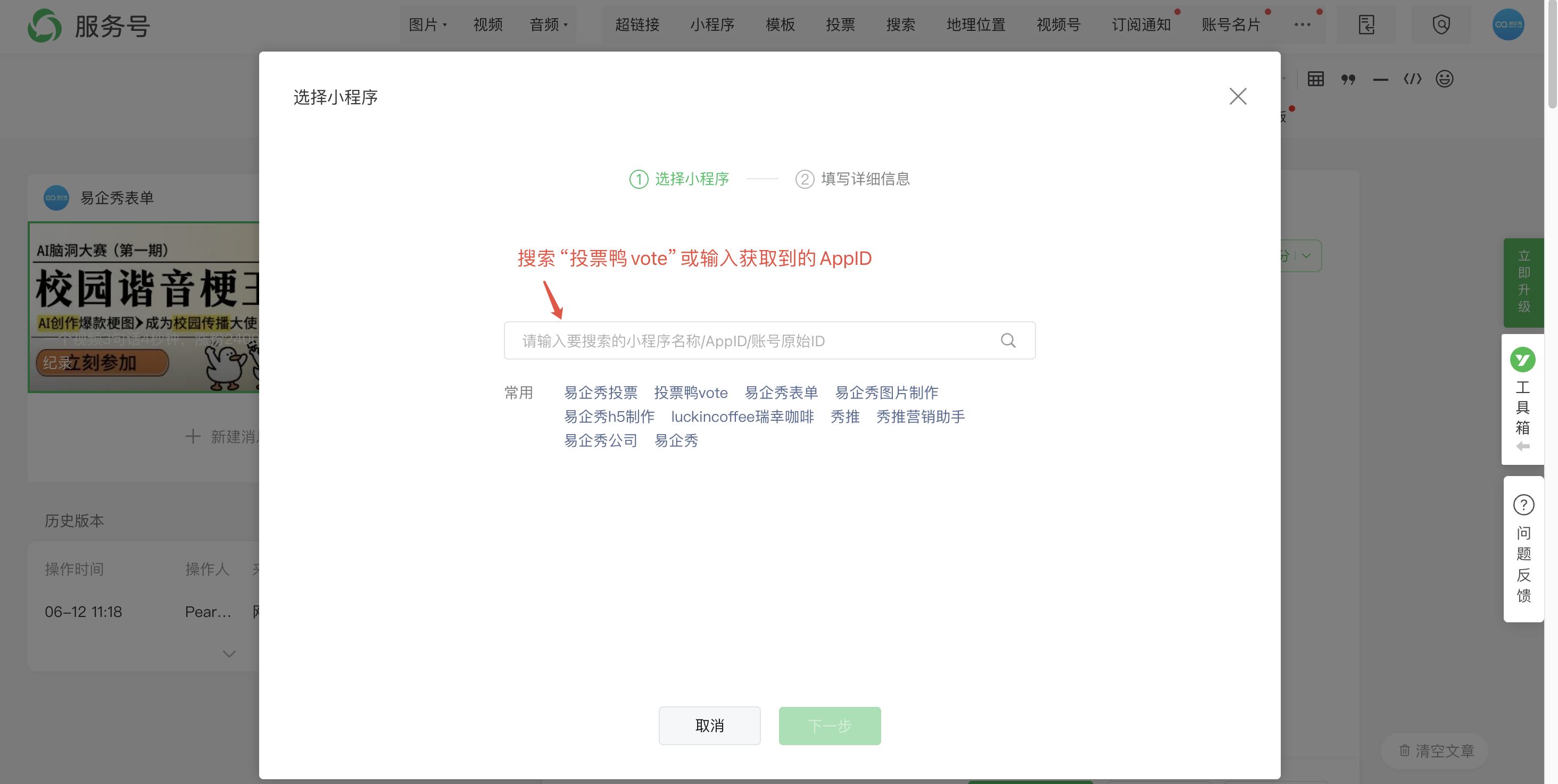Viewport: 1558px width, 784px height.
Task: Click the 新建消息 plus button
Action: point(221,437)
